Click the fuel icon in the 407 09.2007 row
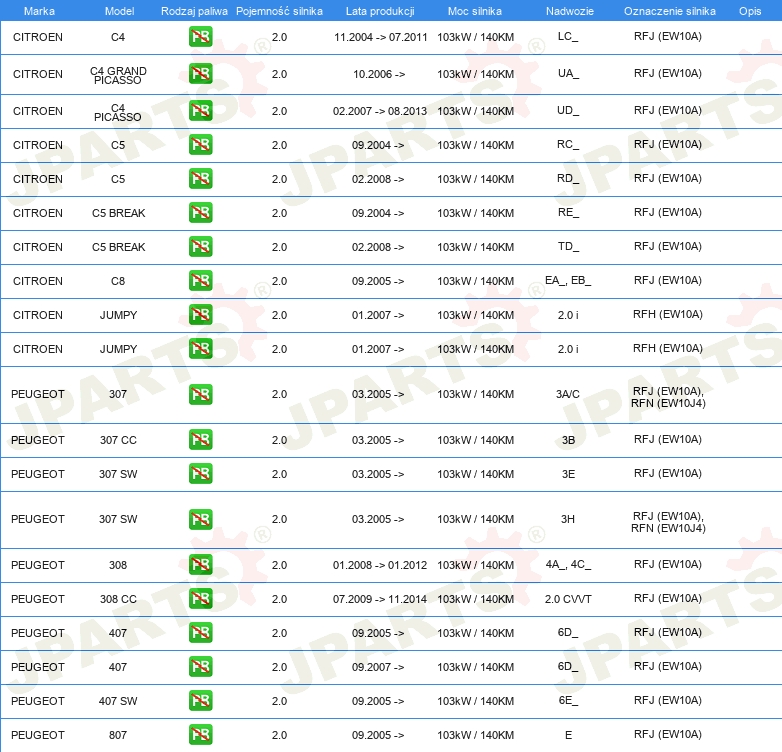This screenshot has width=782, height=752. click(200, 666)
